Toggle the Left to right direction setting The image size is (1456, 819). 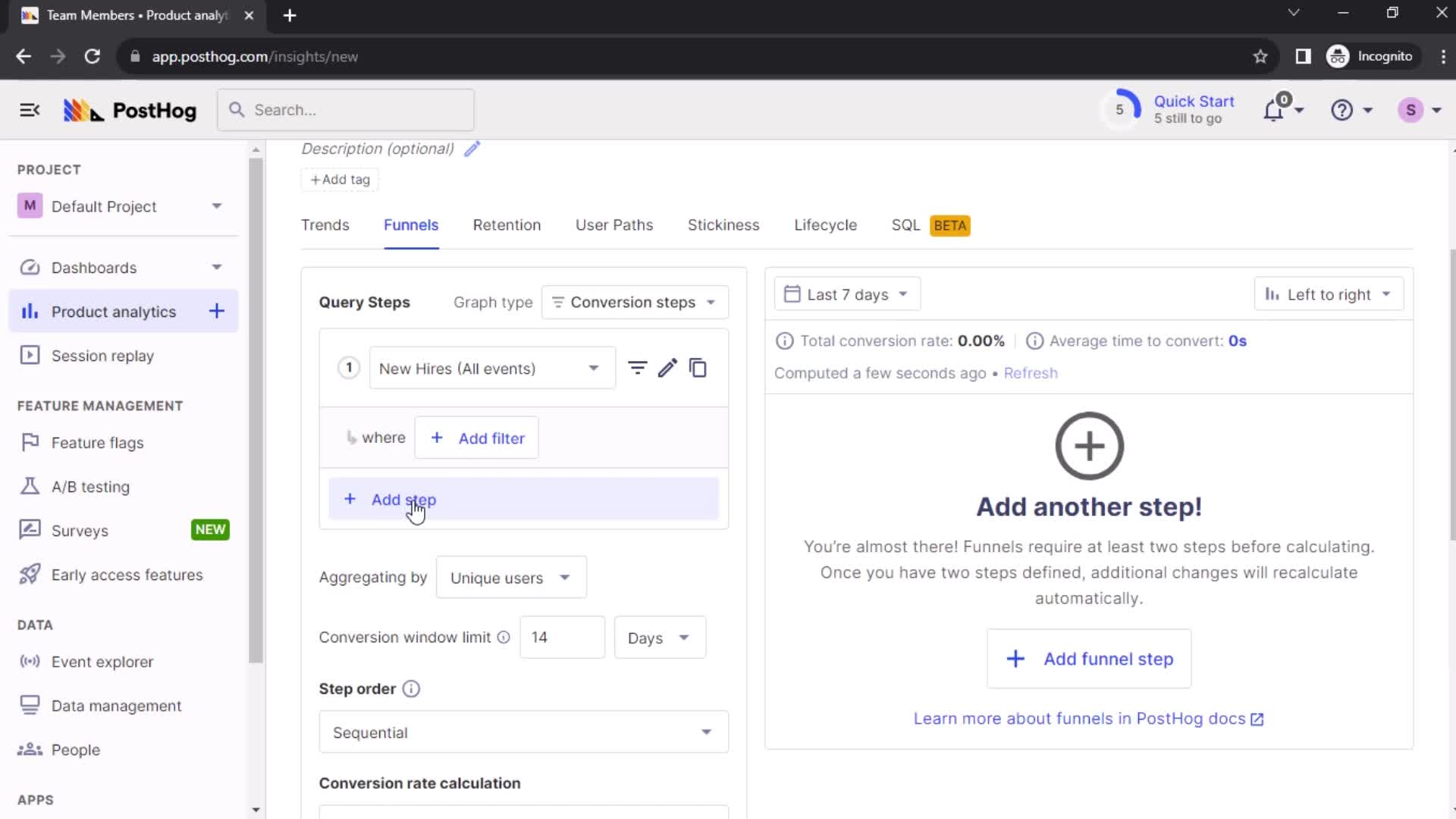[1328, 294]
